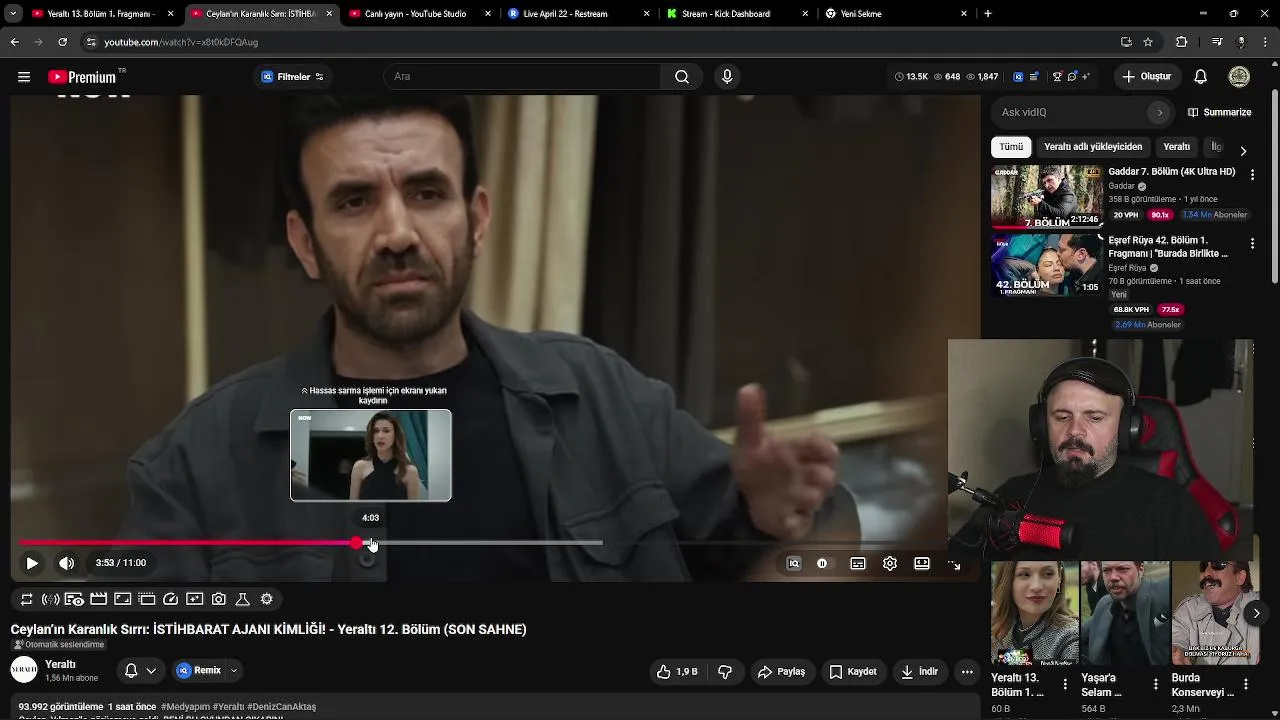Download the video with İndir
This screenshot has height=720, width=1280.
[x=919, y=672]
